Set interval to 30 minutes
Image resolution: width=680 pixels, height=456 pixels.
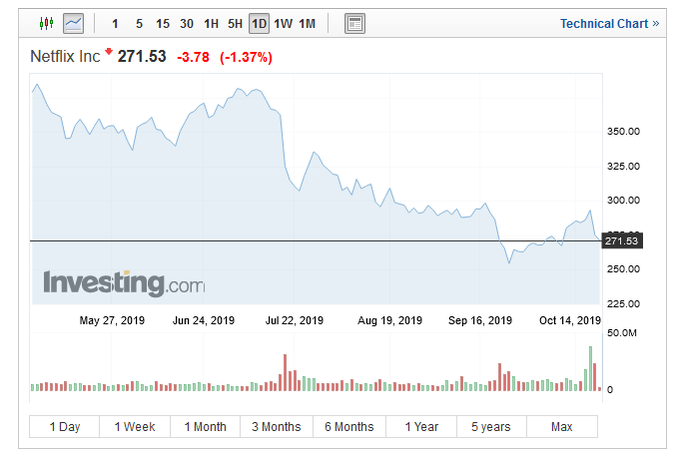point(186,23)
